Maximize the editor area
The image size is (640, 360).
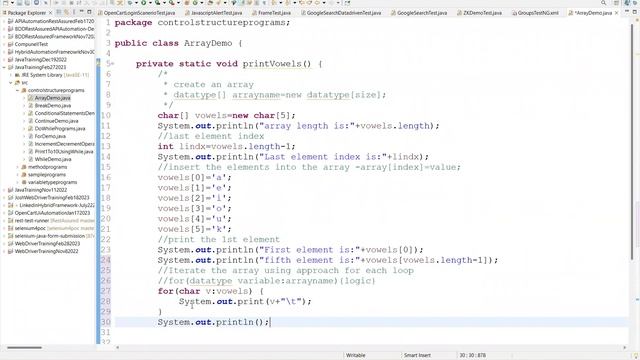(x=635, y=13)
